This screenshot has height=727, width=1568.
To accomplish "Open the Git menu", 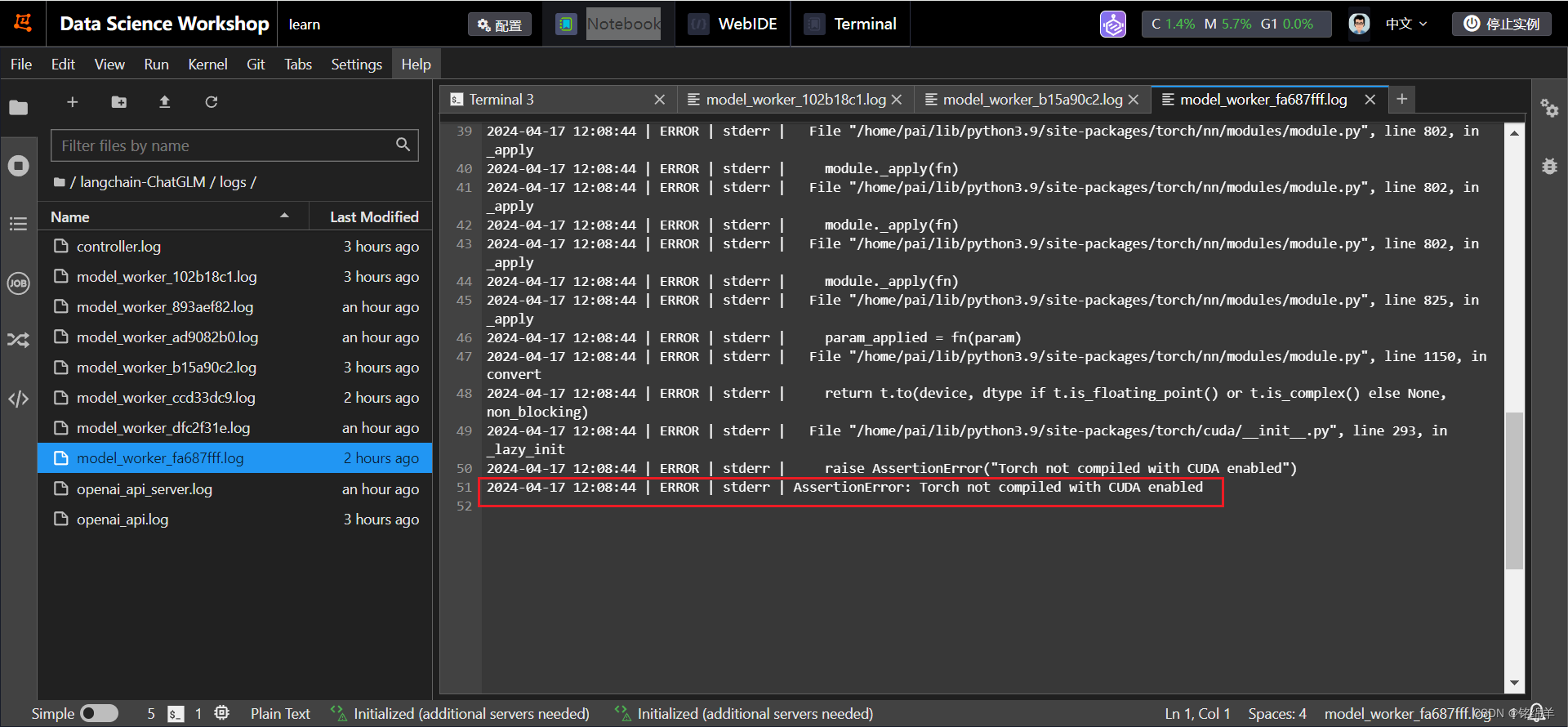I will (x=256, y=64).
